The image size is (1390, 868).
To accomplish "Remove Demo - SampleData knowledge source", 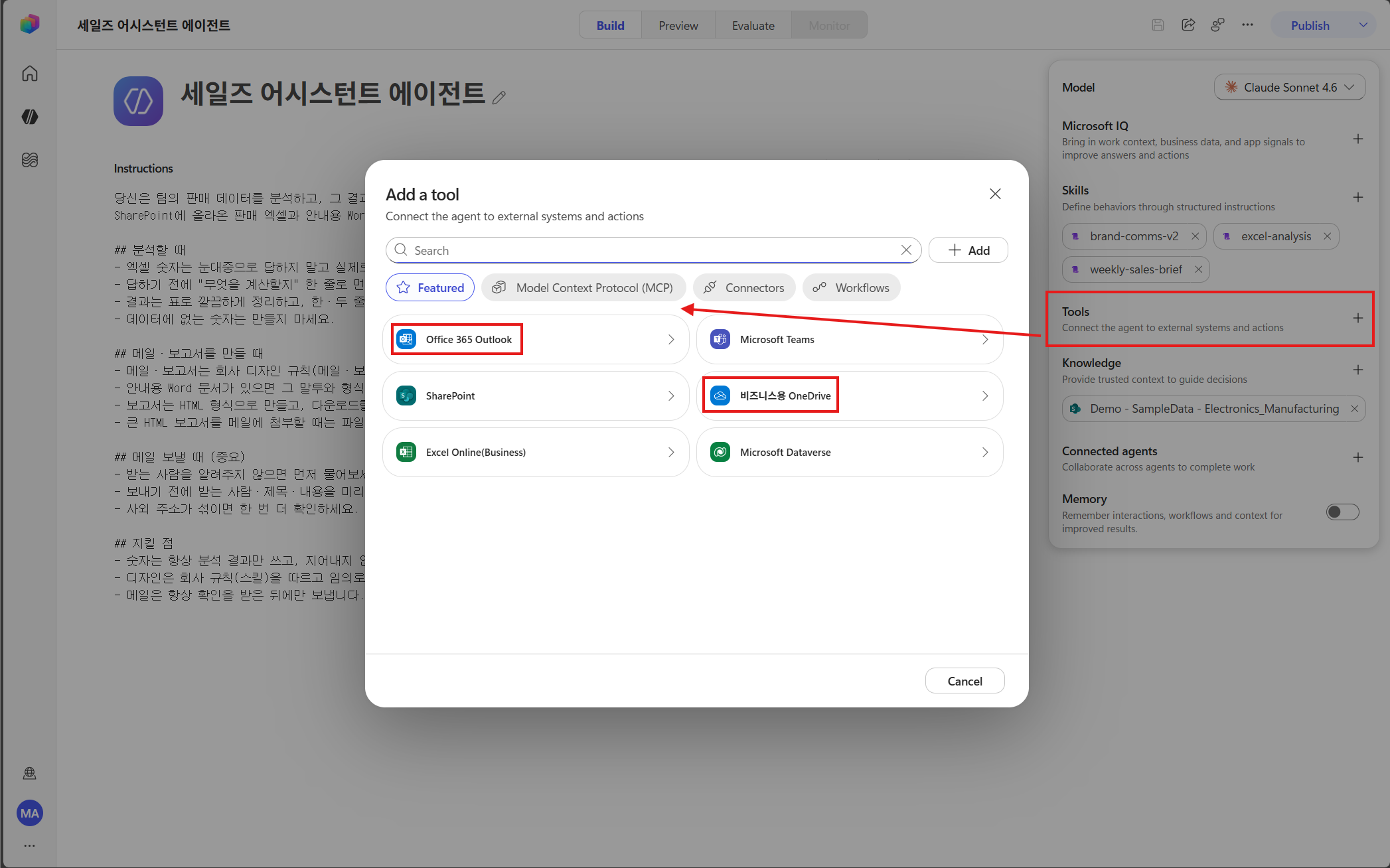I will 1354,409.
